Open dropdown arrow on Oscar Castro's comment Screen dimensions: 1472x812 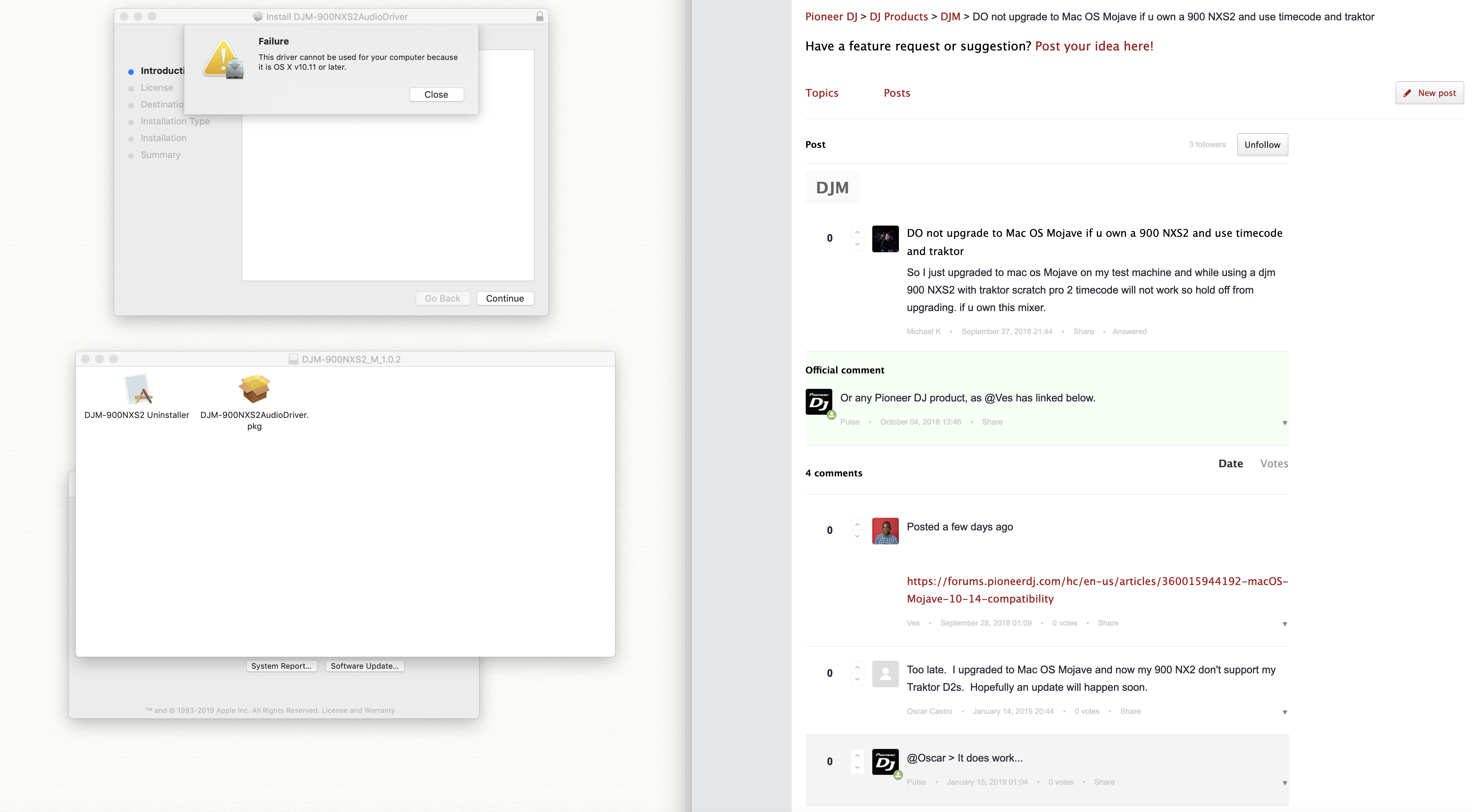1285,712
